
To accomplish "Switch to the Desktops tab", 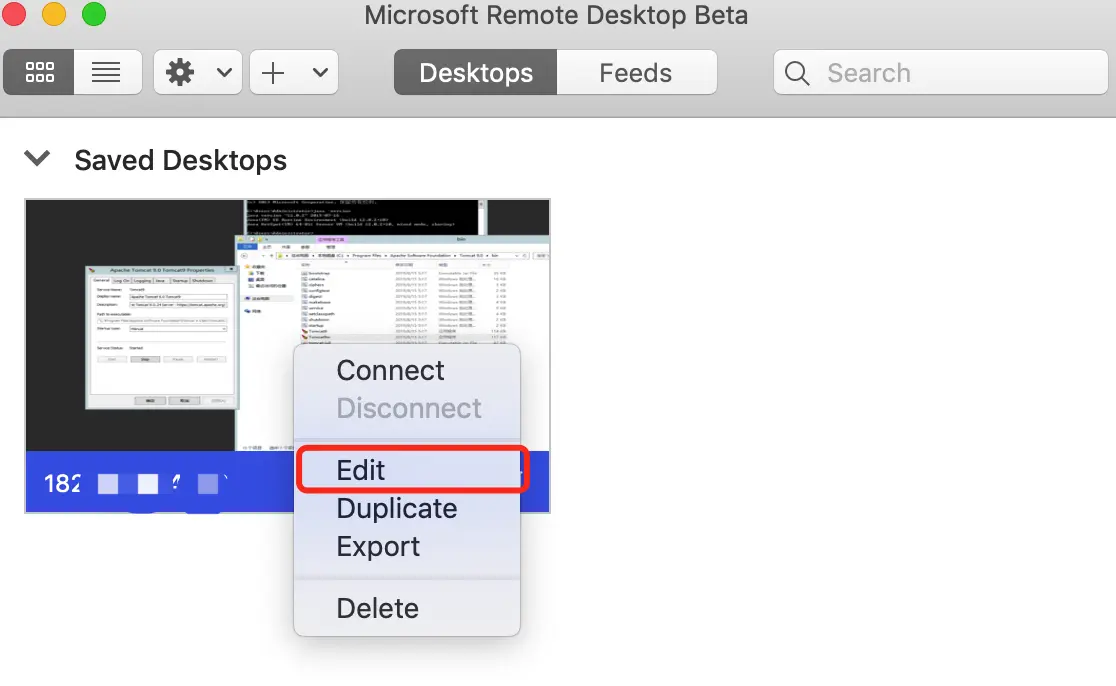I will click(x=475, y=72).
